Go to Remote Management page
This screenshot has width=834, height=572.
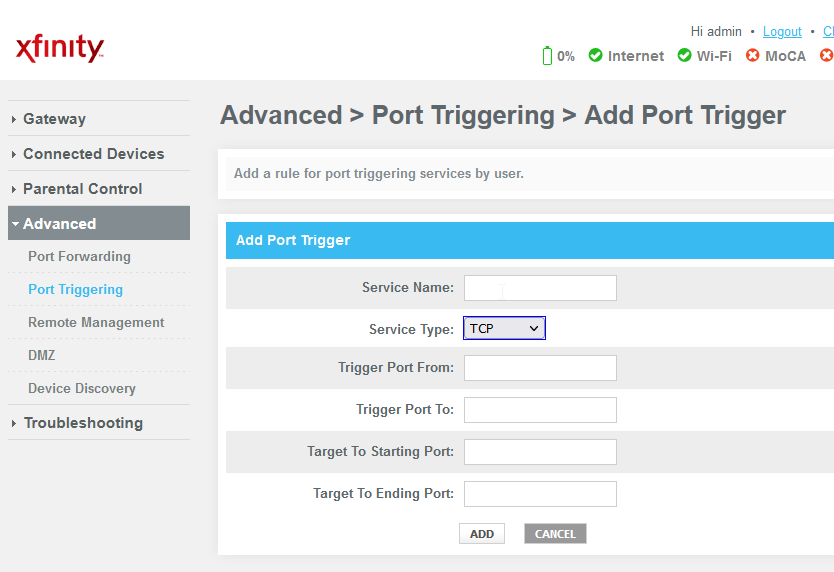tap(96, 323)
